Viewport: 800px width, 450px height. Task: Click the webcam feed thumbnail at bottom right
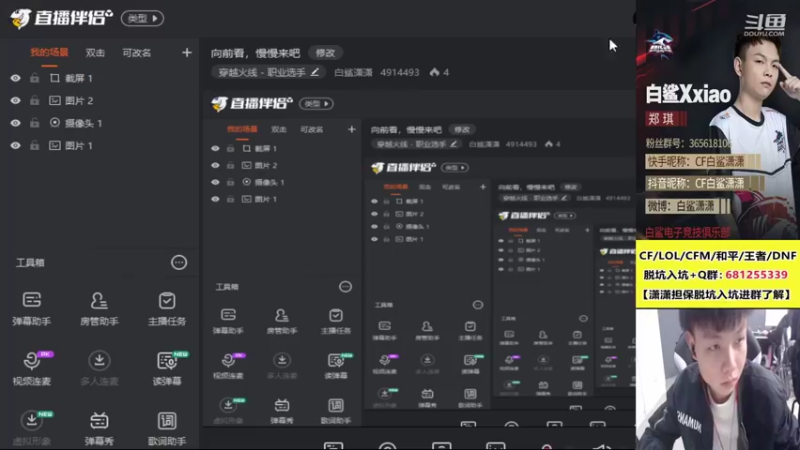[x=717, y=379]
